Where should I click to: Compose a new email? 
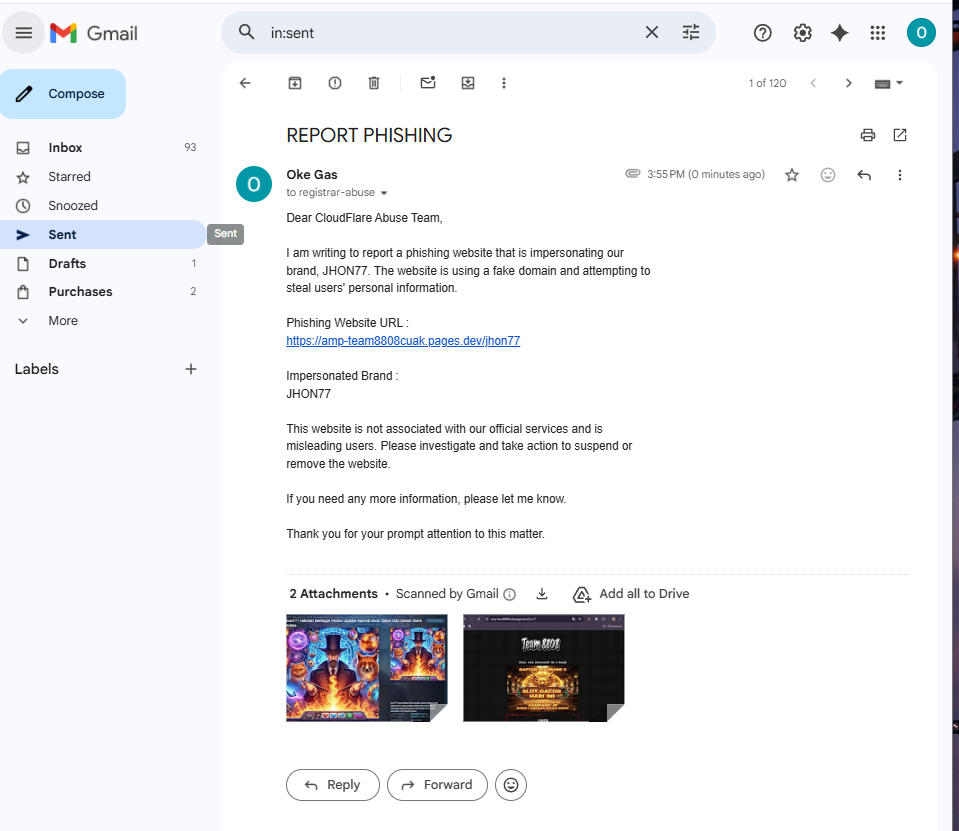(x=63, y=94)
